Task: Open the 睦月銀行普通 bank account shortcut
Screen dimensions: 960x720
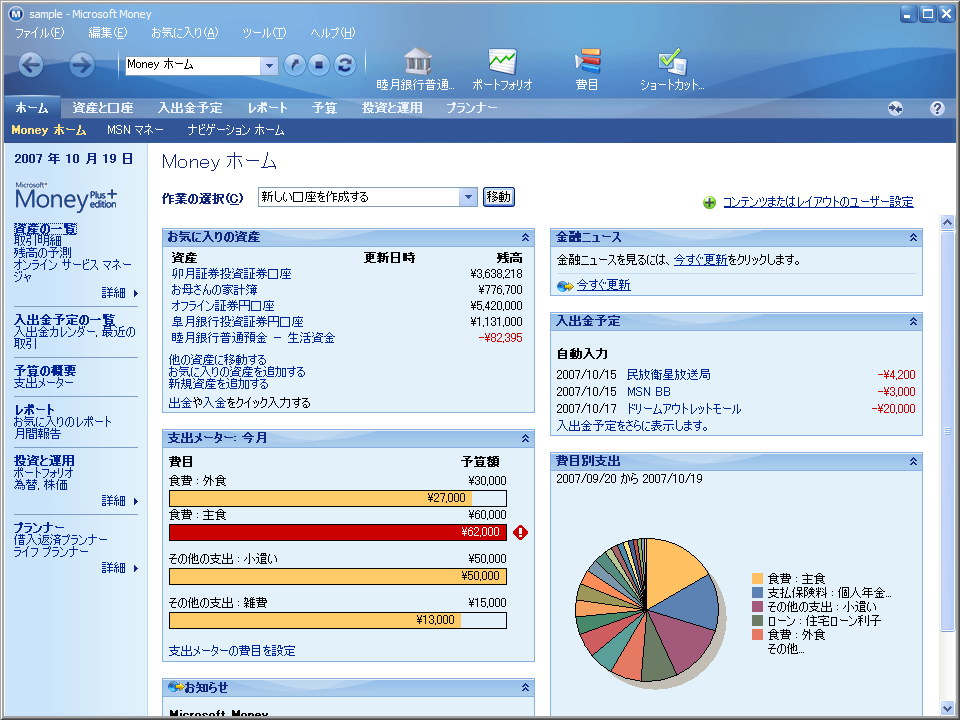Action: coord(416,69)
